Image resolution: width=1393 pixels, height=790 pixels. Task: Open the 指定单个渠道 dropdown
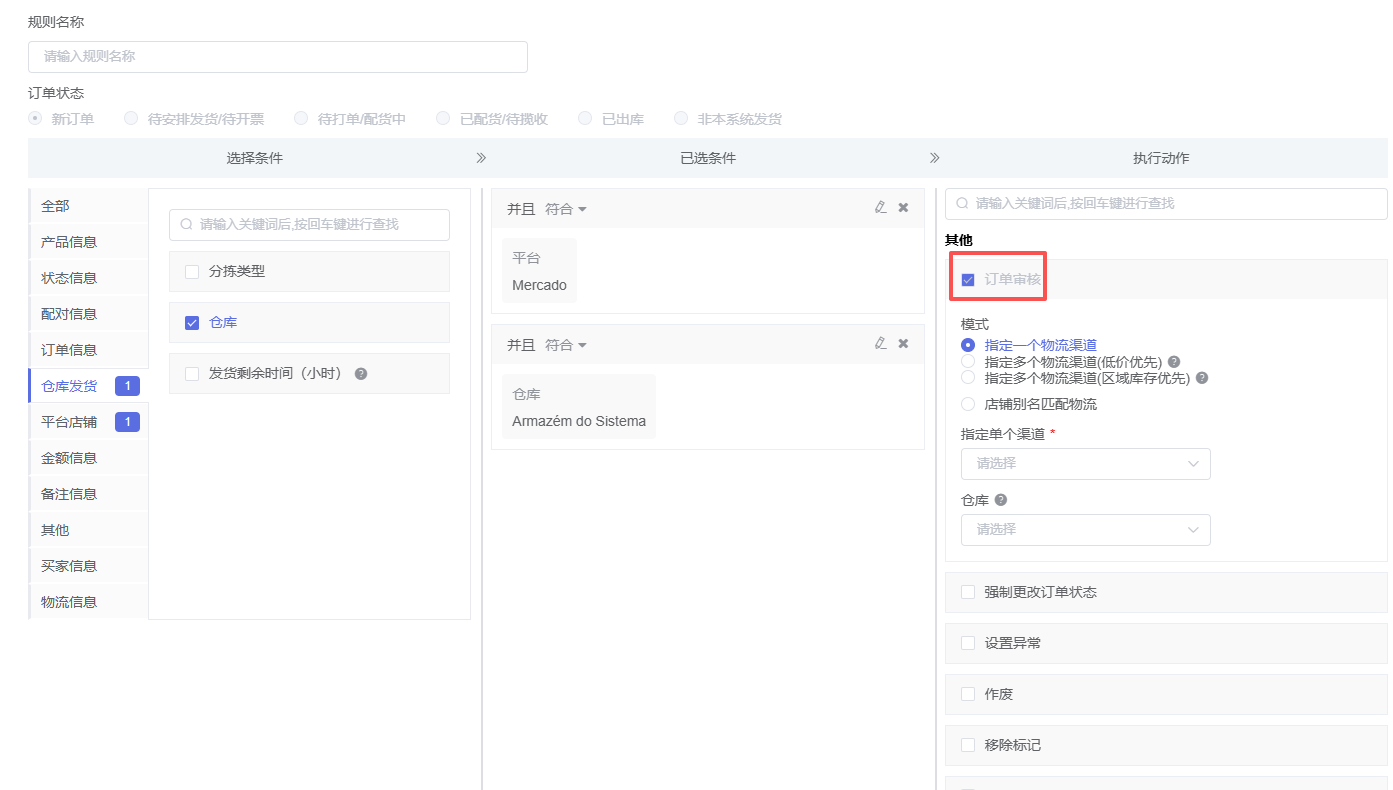[1085, 464]
